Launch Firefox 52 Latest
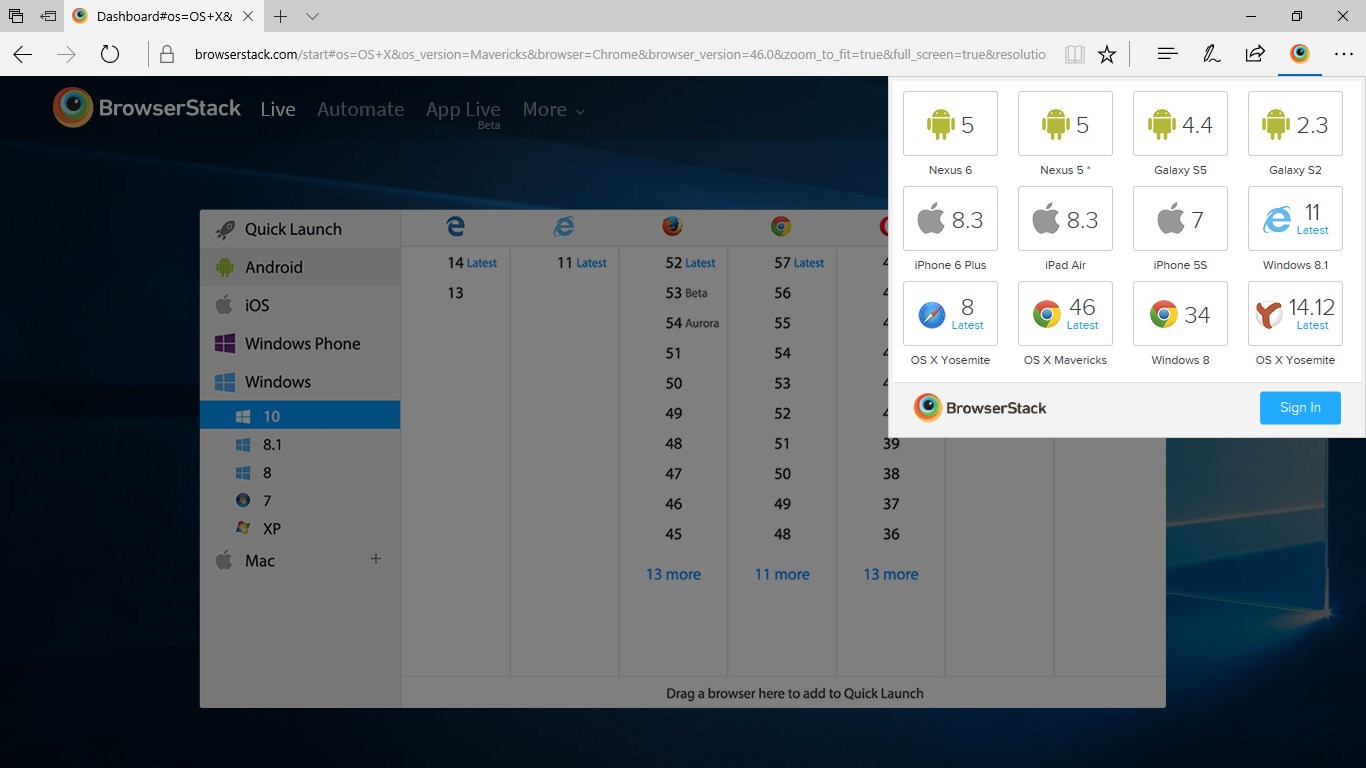The width and height of the screenshot is (1366, 768). pos(690,263)
